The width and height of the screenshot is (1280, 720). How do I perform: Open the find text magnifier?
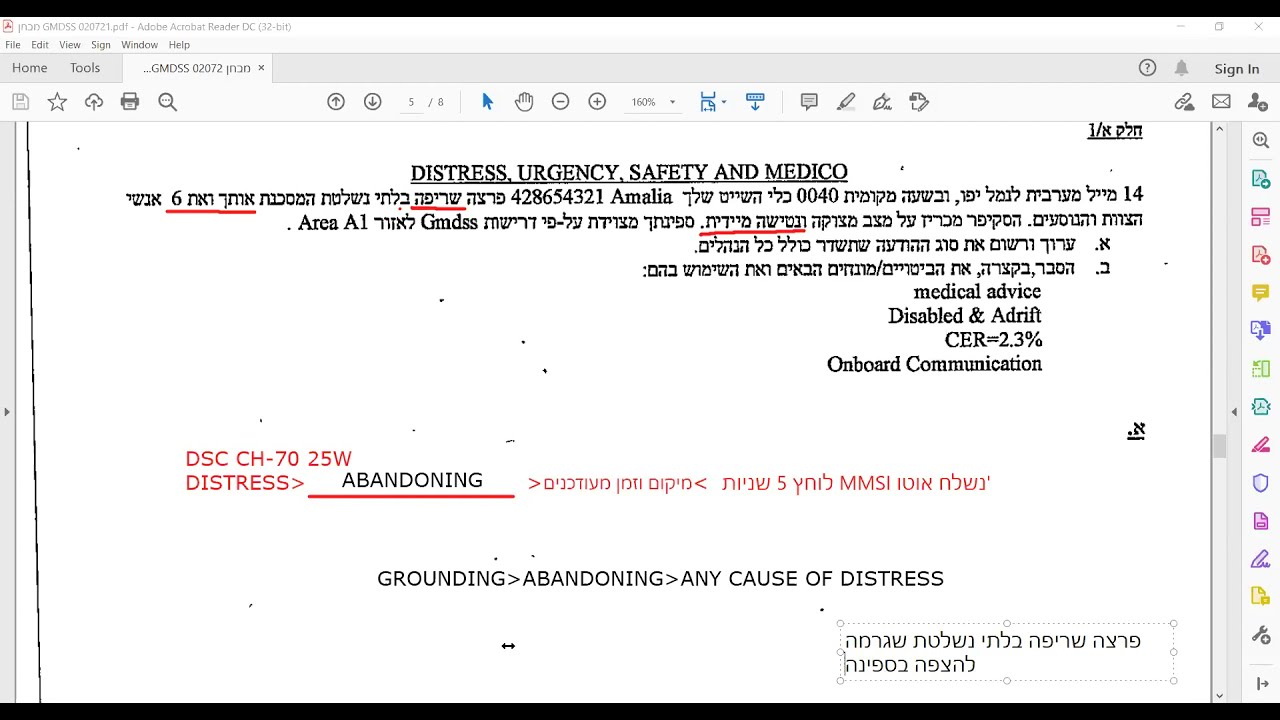pos(167,102)
